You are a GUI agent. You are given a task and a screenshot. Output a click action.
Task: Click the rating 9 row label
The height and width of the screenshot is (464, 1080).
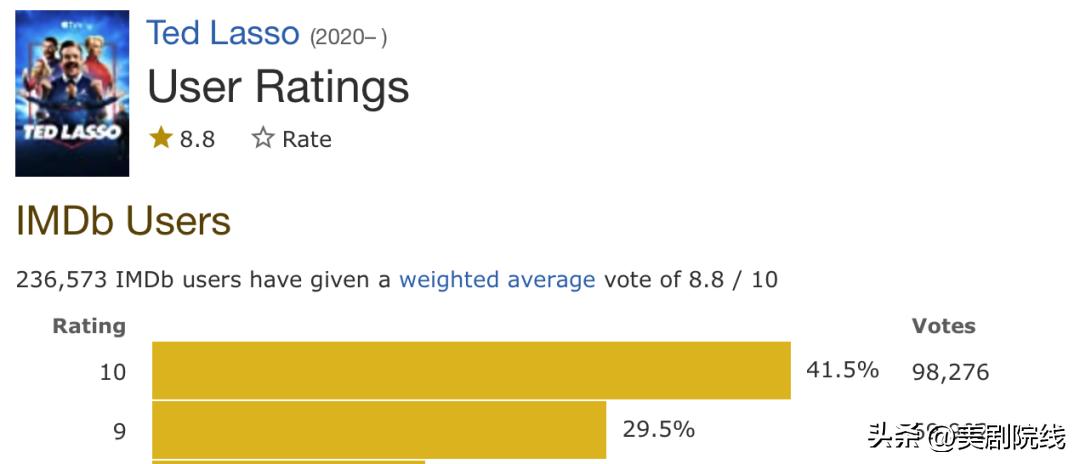click(x=119, y=431)
